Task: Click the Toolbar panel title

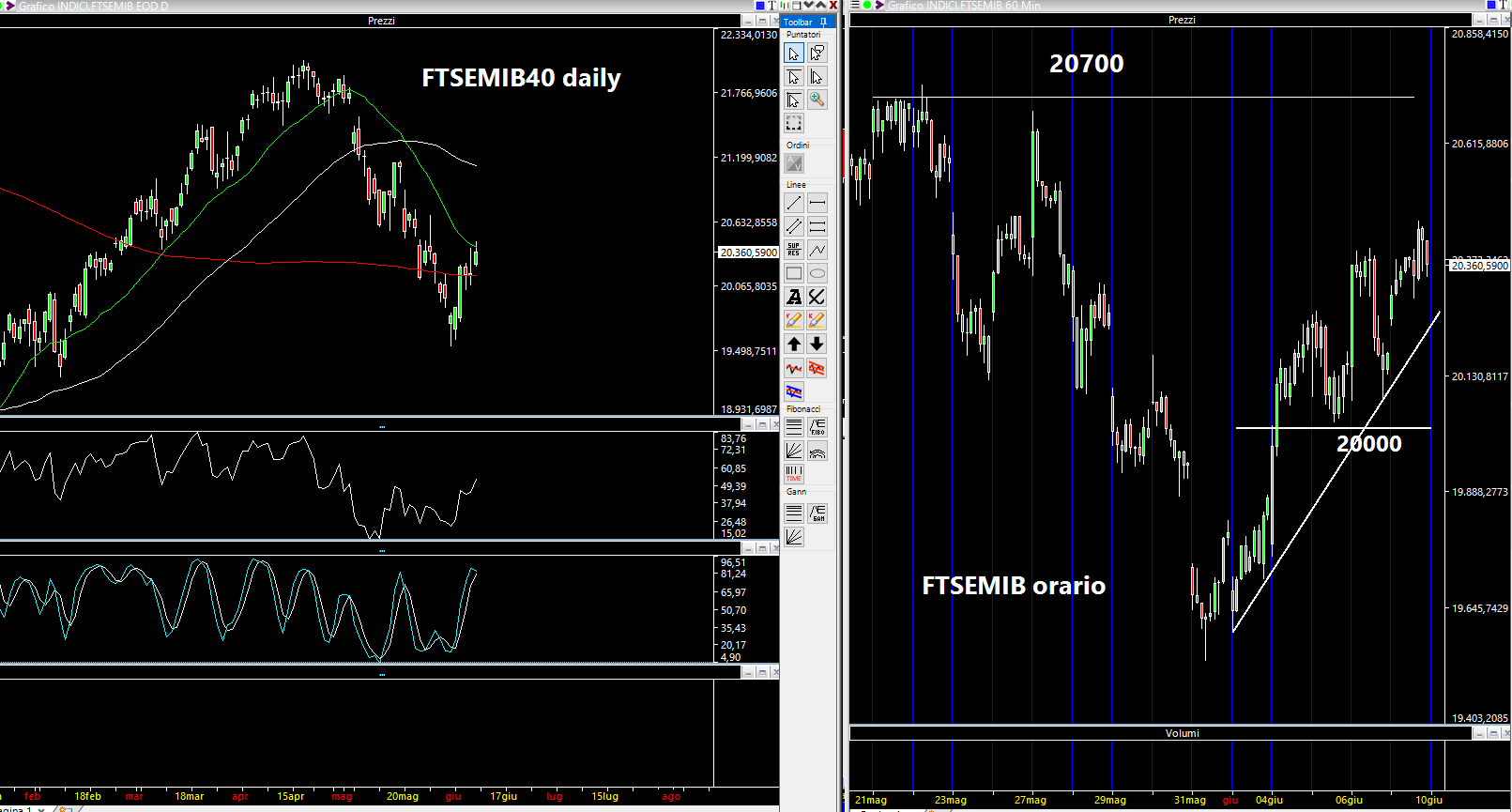Action: coord(798,22)
